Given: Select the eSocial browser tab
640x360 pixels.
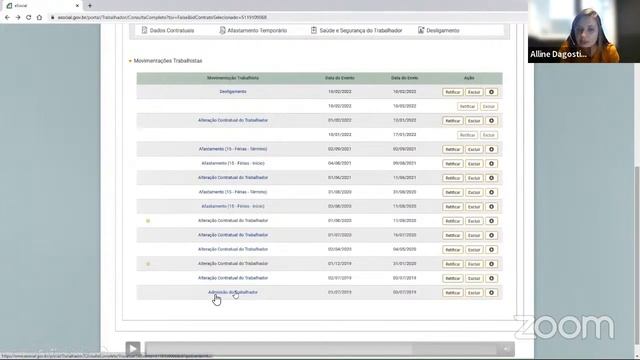Looking at the screenshot, I should [x=42, y=6].
